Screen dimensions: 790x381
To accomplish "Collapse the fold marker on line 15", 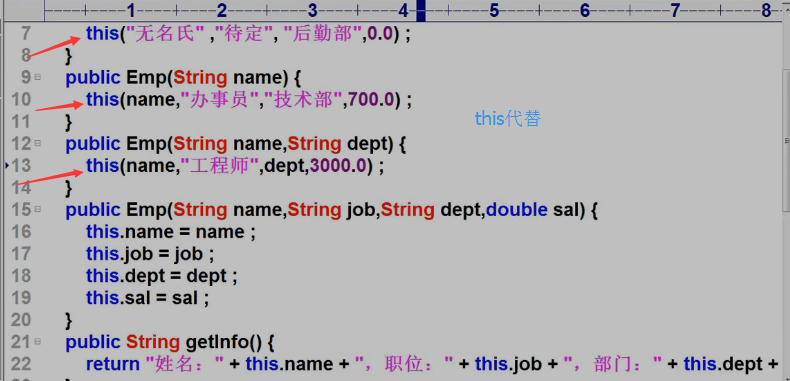I will click(37, 210).
